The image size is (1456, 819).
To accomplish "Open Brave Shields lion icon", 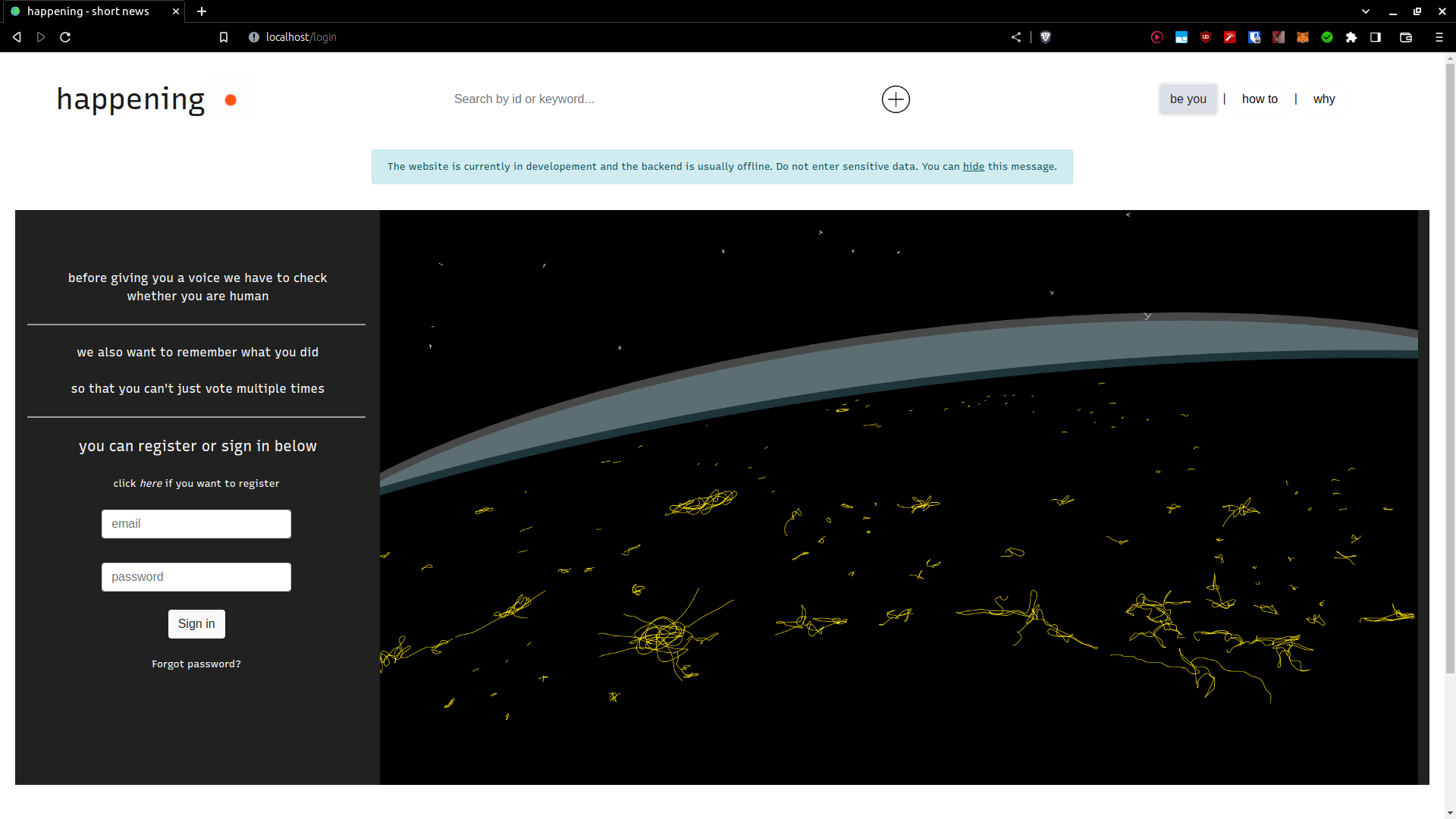I will coord(1046,37).
